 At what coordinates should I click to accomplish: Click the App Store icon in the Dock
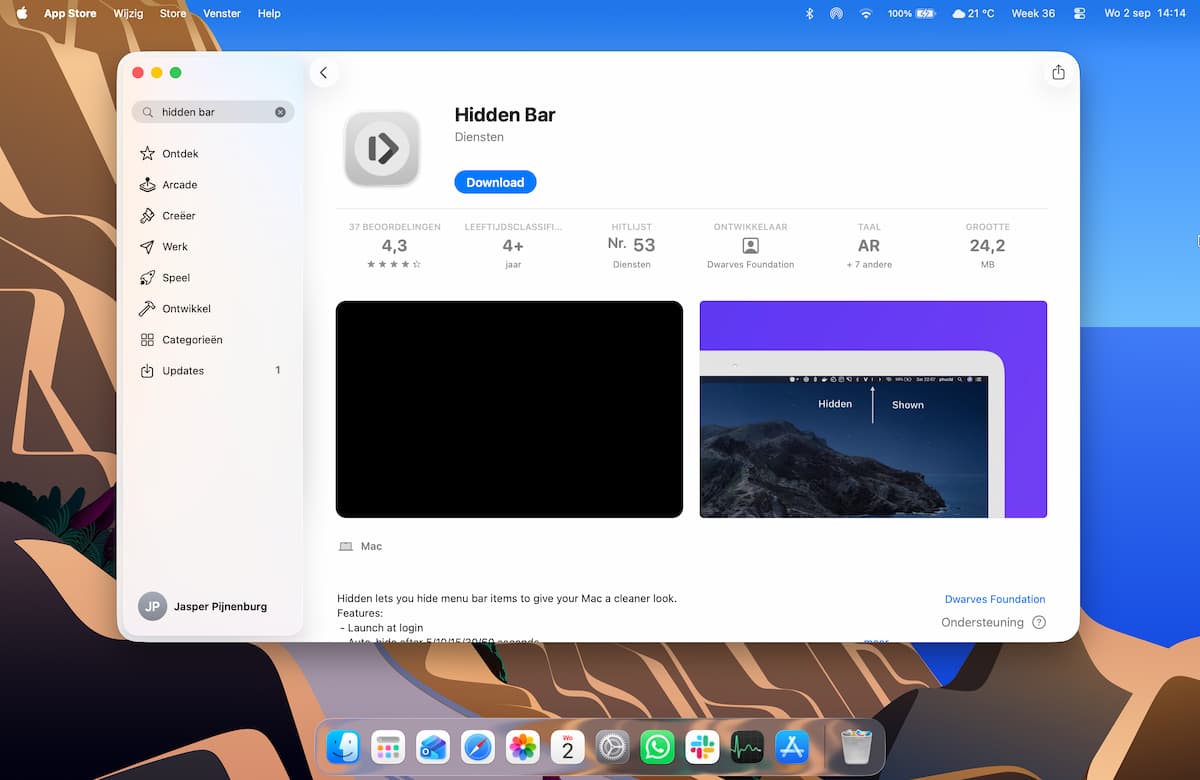pos(792,747)
